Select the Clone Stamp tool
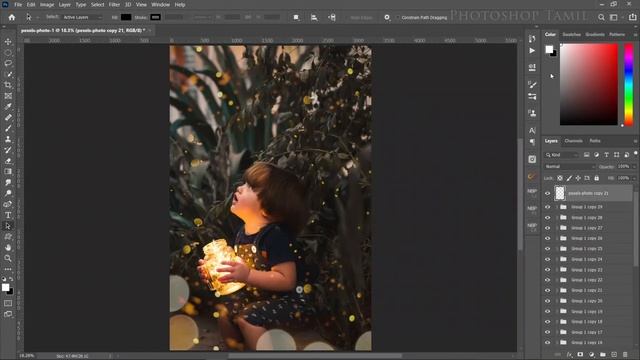 point(8,139)
